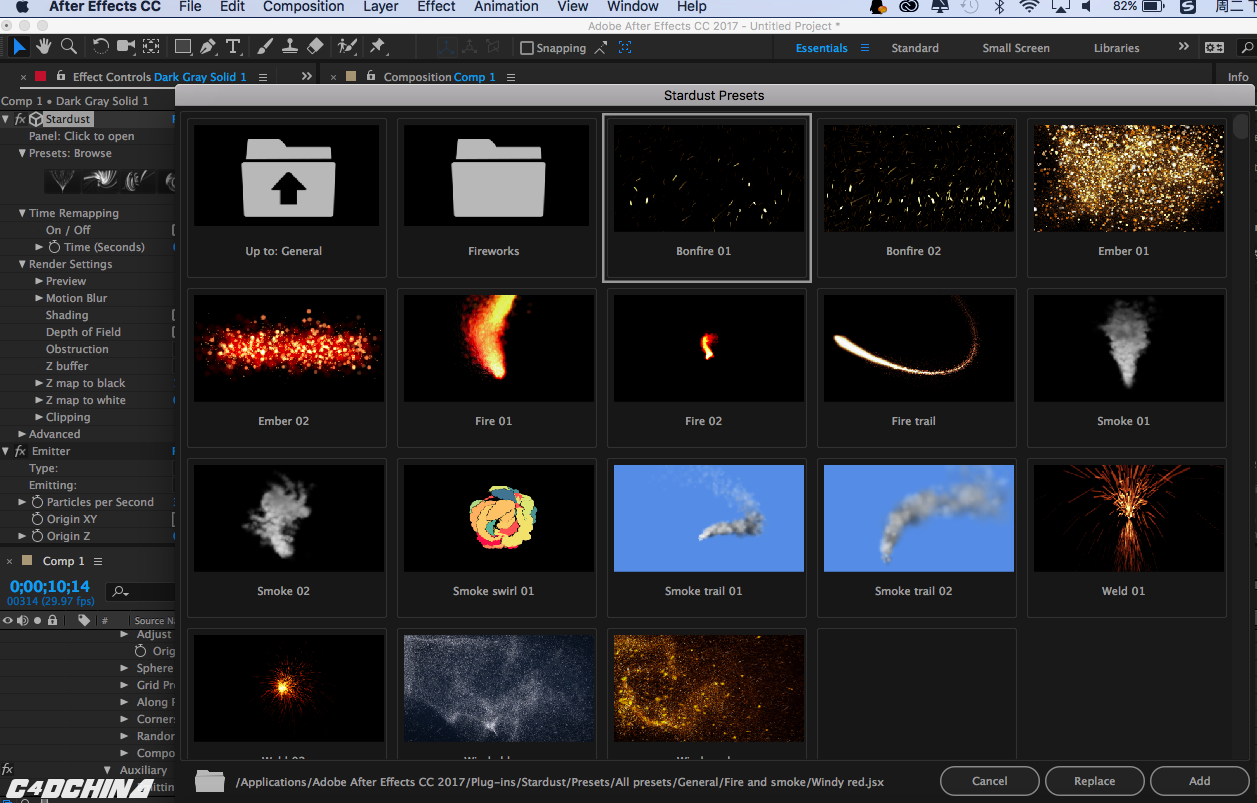Select the Horizontal Type tool
This screenshot has width=1257, height=803.
pyautogui.click(x=233, y=47)
